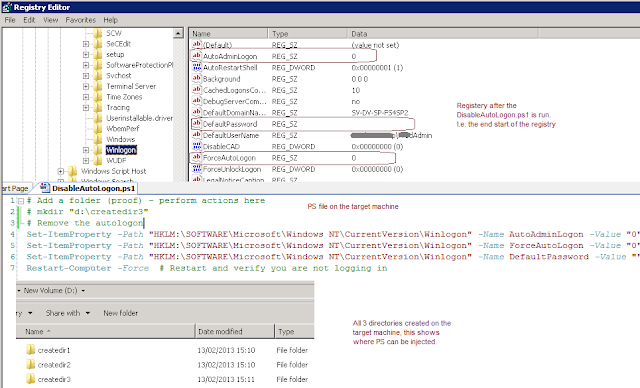Open the Favorites menu
The image size is (640, 388).
tap(80, 20)
